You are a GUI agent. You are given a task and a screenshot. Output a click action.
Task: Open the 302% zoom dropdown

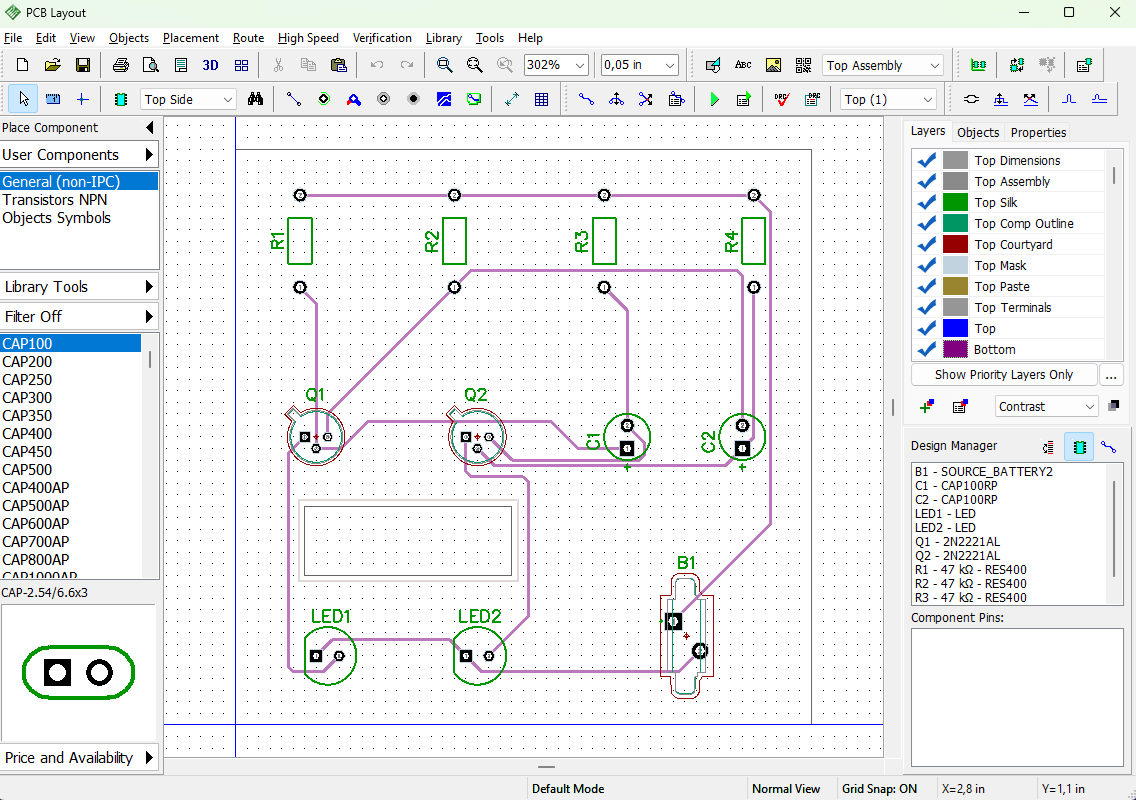click(580, 65)
